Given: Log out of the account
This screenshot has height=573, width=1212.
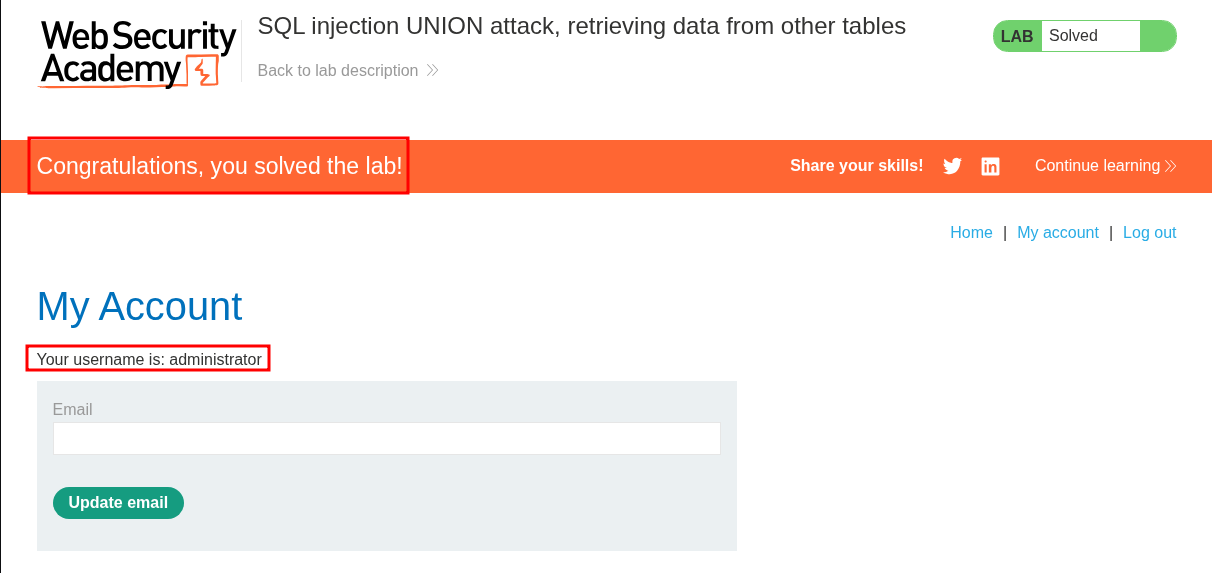Looking at the screenshot, I should (1149, 233).
